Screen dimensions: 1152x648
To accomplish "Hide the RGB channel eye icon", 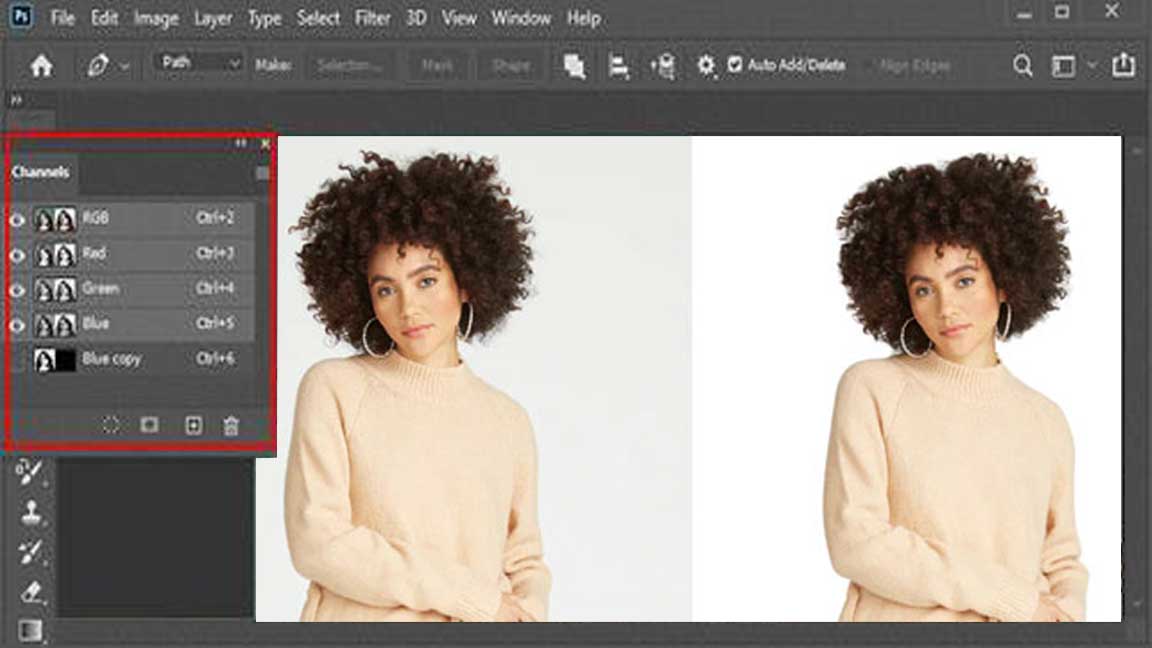I will pos(18,218).
